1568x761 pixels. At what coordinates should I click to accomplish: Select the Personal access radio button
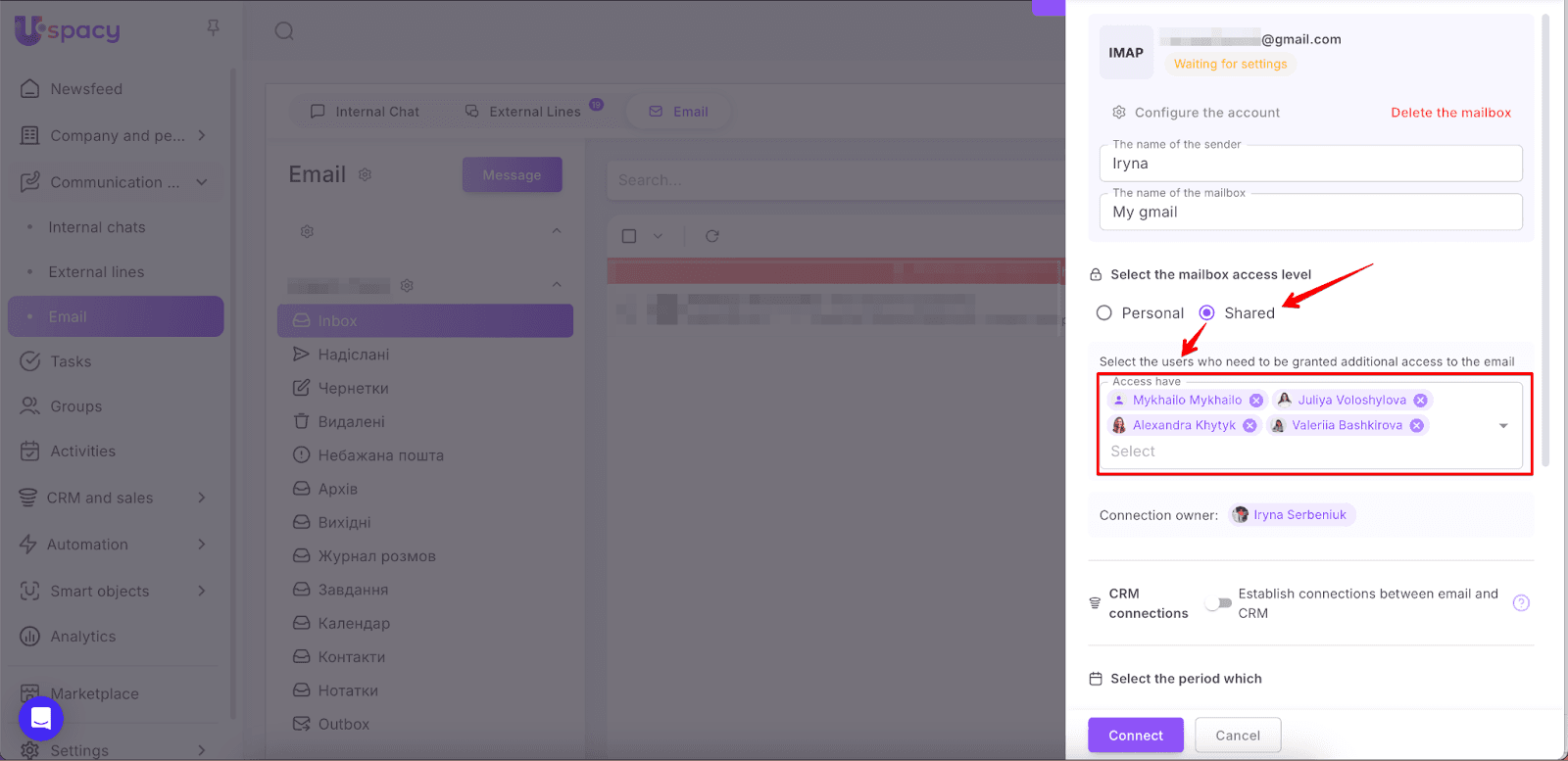click(x=1104, y=313)
